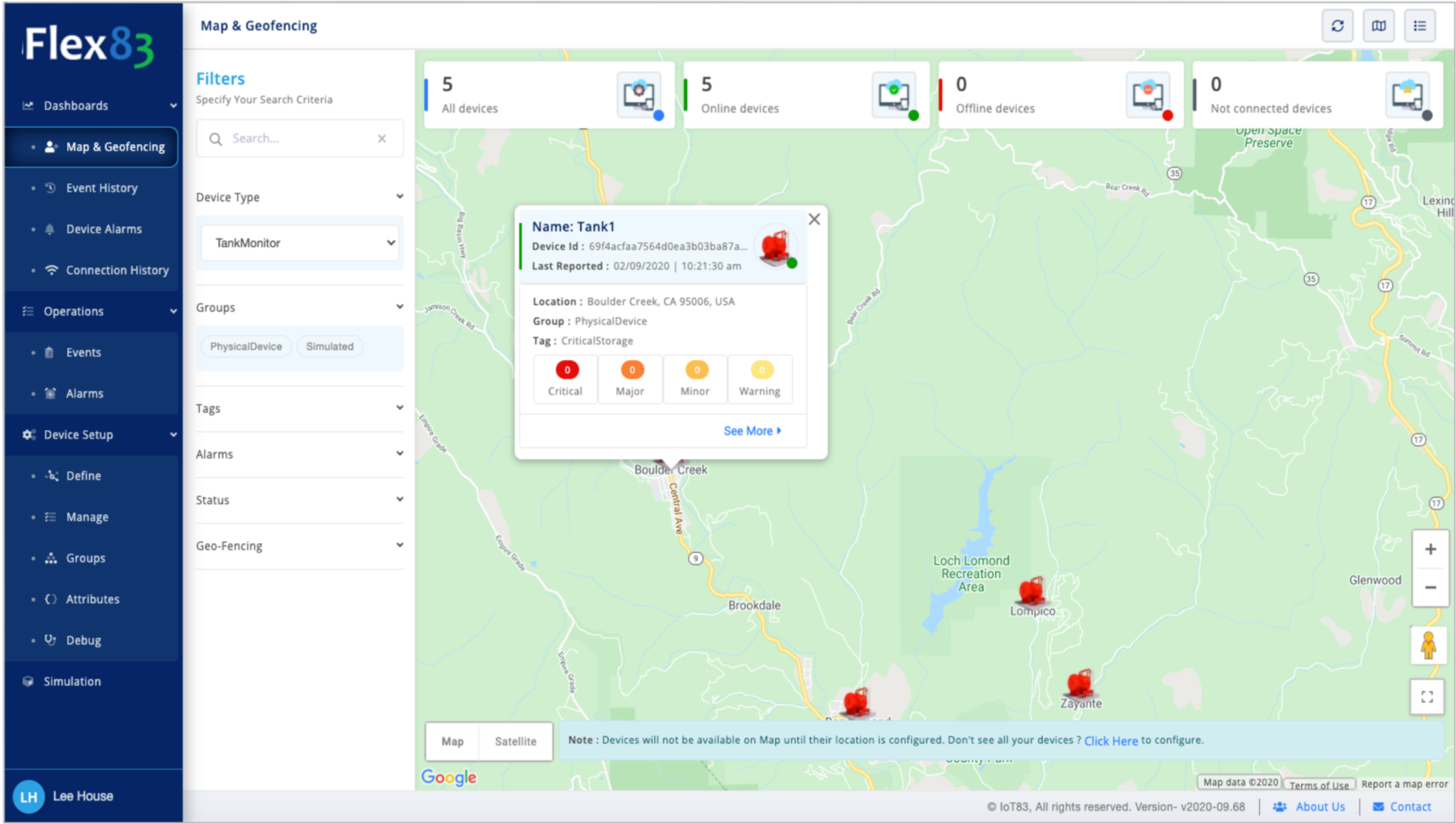Zoom in on the map
Image resolution: width=1456 pixels, height=824 pixels.
pos(1430,549)
